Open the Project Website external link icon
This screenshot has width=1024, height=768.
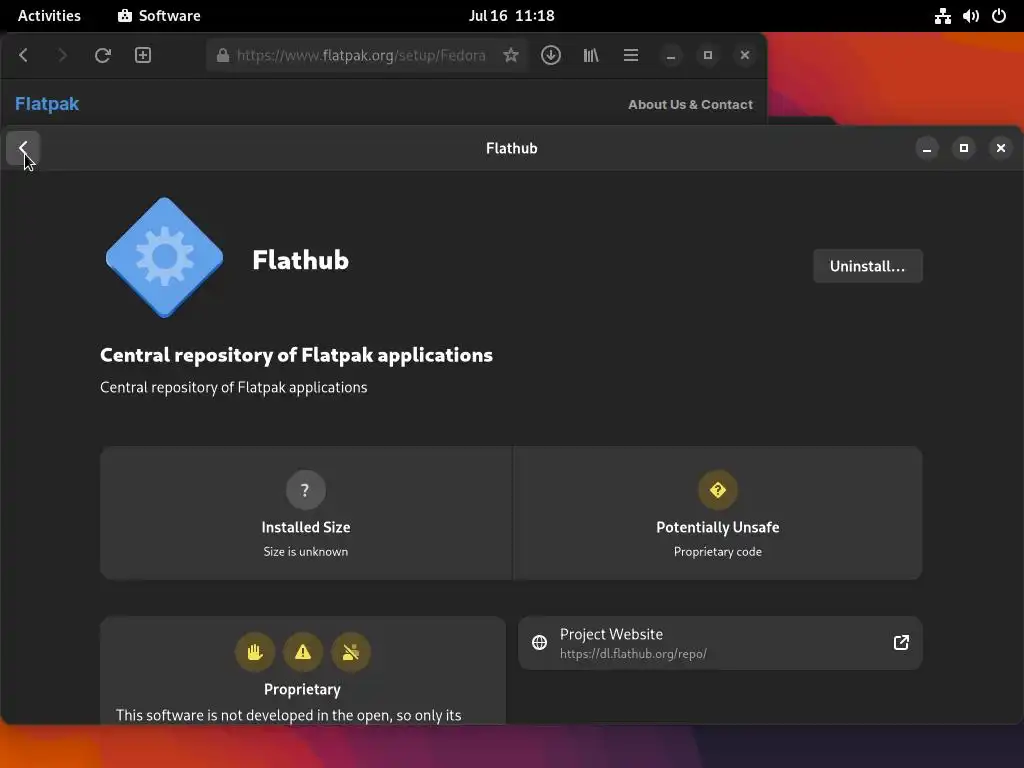[901, 643]
